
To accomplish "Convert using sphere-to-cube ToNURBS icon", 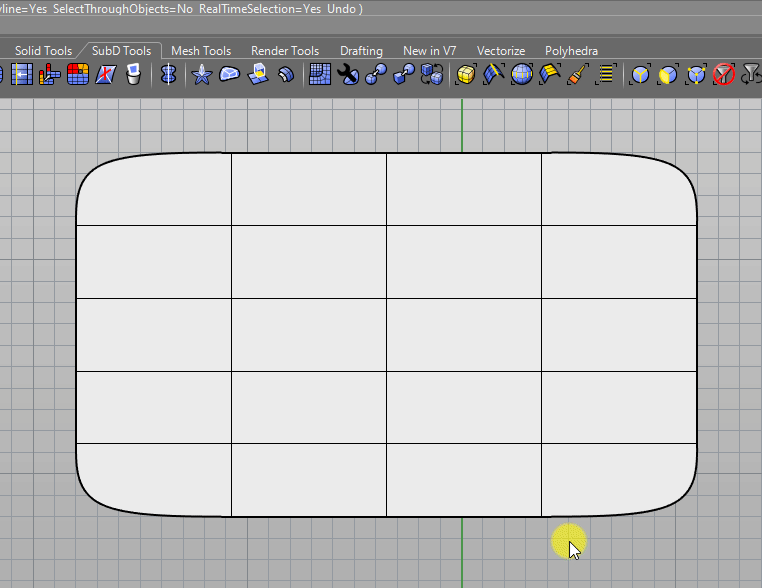I will point(404,74).
